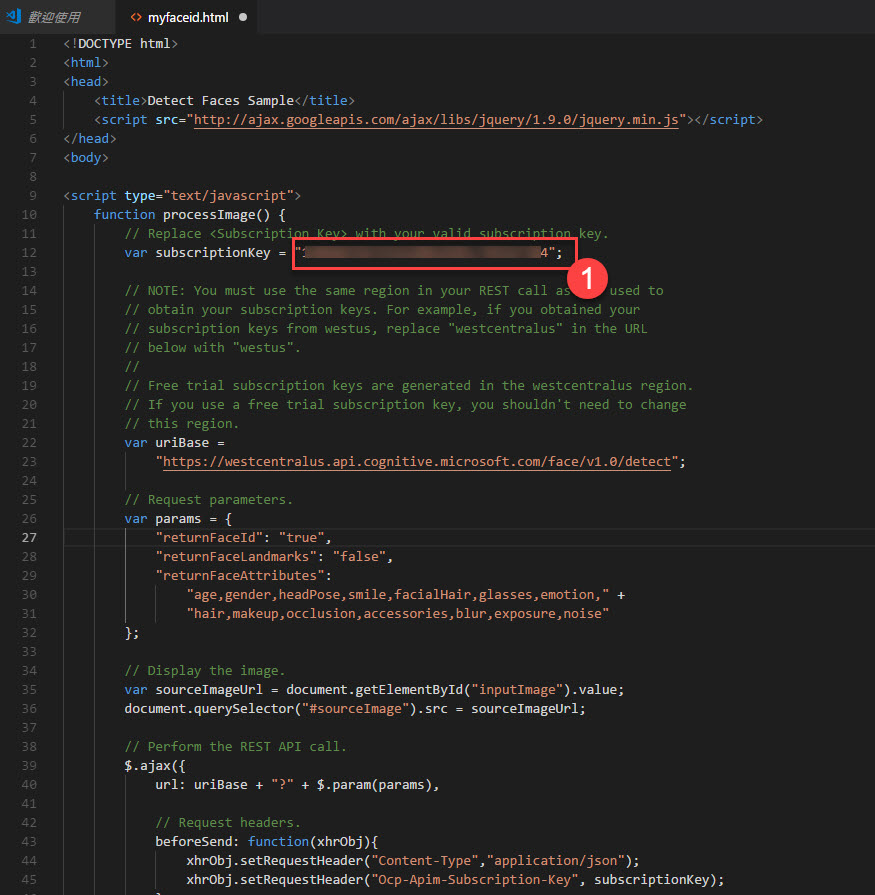Click the "// Perform the REST API call." comment
Viewport: 875px width, 895px height.
coord(236,747)
